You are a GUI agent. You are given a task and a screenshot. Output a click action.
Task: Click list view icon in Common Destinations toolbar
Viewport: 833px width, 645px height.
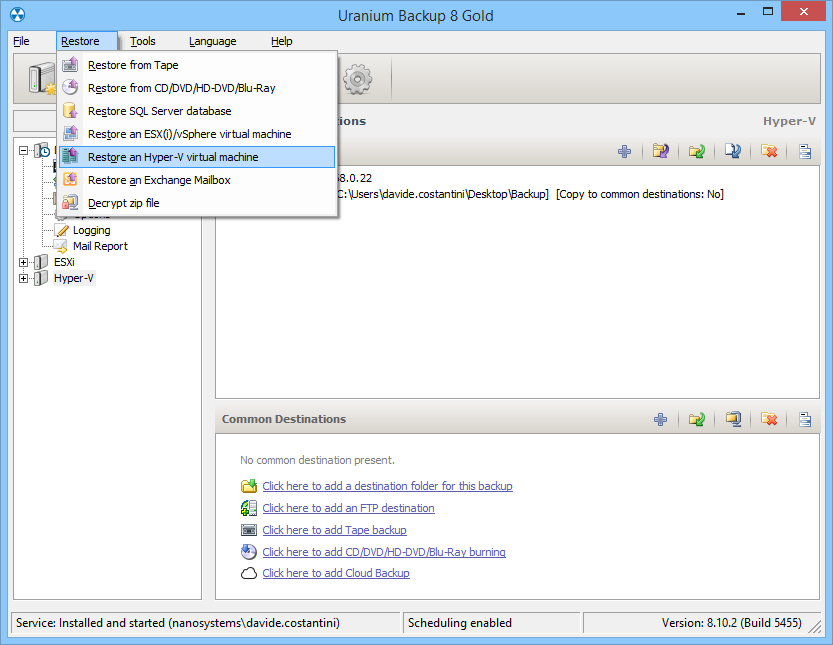(x=805, y=419)
